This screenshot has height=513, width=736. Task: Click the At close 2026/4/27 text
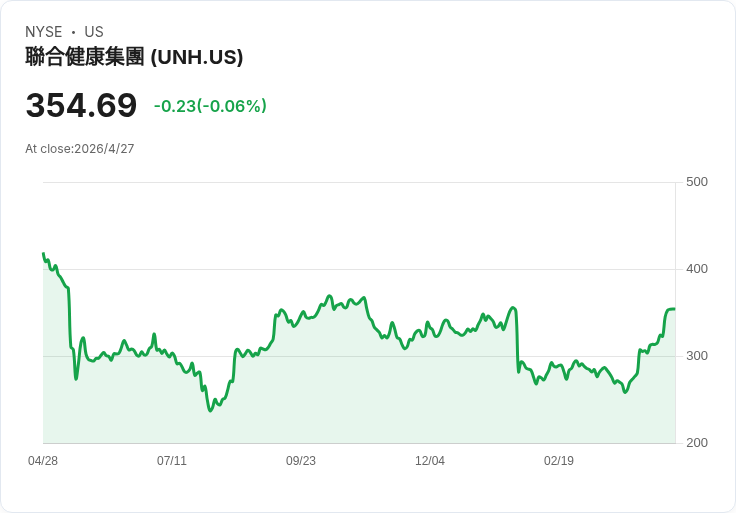(80, 149)
